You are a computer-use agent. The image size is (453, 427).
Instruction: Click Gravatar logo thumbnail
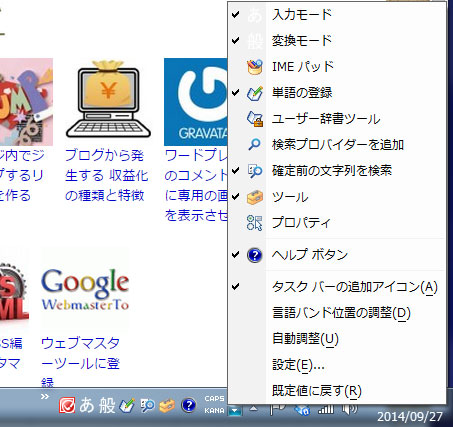coord(196,102)
